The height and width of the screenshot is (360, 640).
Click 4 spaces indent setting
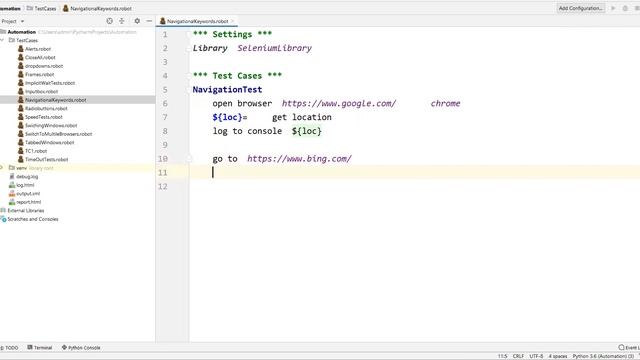tap(558, 356)
